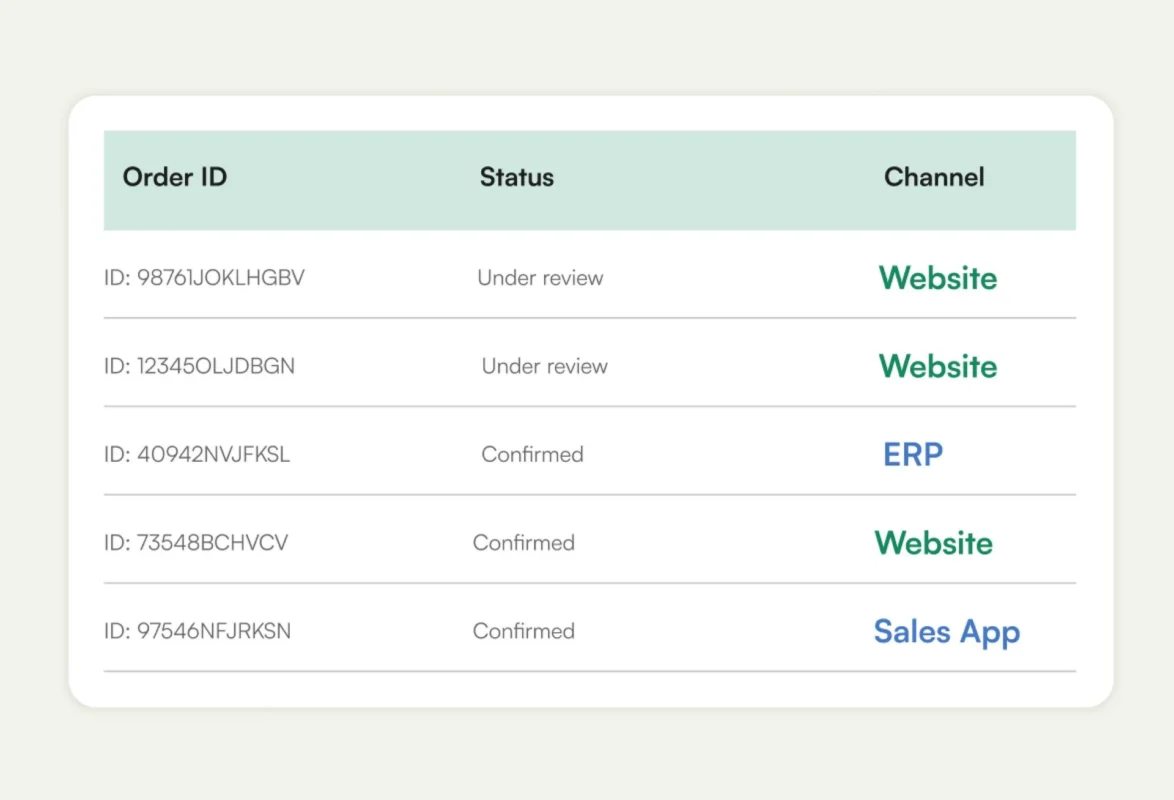The image size is (1174, 800).
Task: Click the Confirmed status of order 40942NVJFKSL
Action: click(532, 454)
